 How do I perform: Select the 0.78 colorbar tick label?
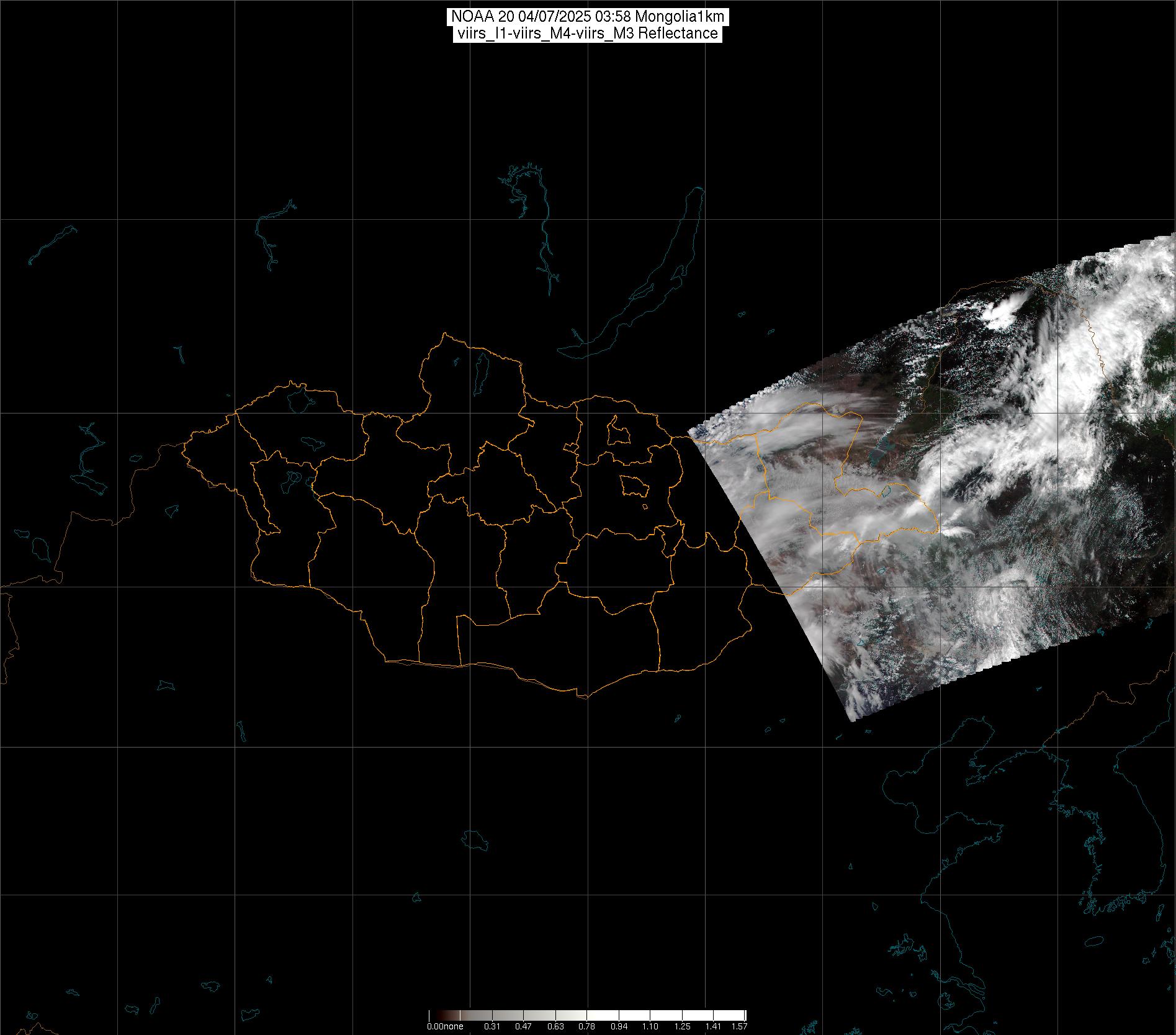click(x=586, y=1026)
